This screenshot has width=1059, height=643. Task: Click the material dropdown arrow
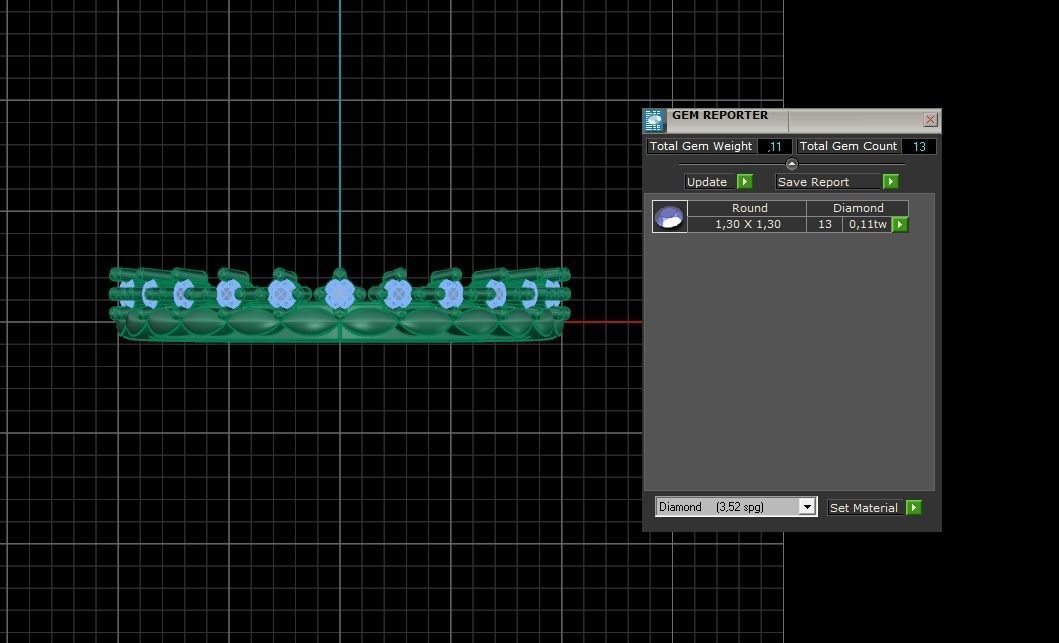point(807,507)
